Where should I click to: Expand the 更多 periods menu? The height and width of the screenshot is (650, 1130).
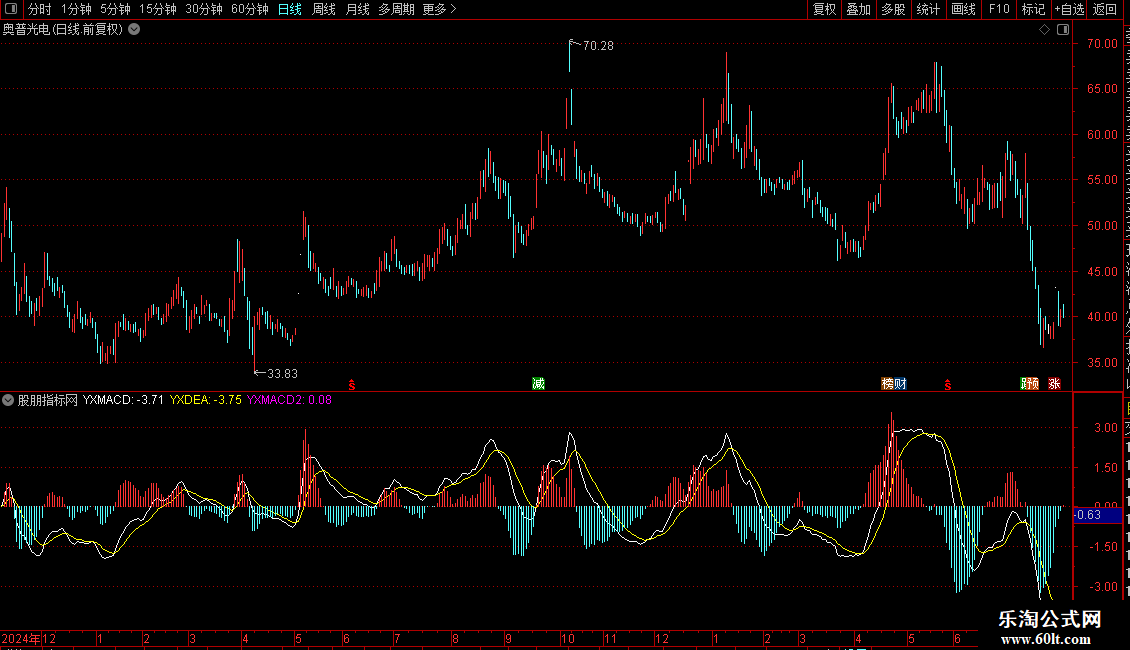pyautogui.click(x=439, y=9)
